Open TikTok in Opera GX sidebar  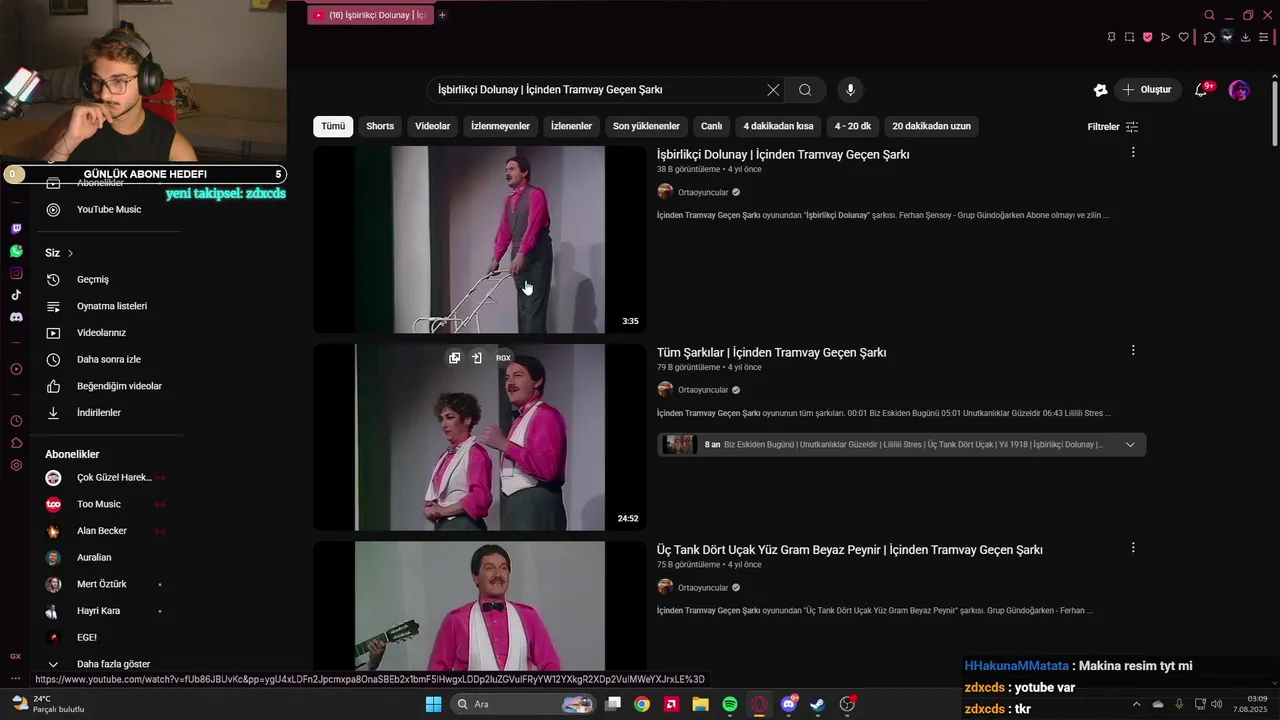tap(16, 295)
